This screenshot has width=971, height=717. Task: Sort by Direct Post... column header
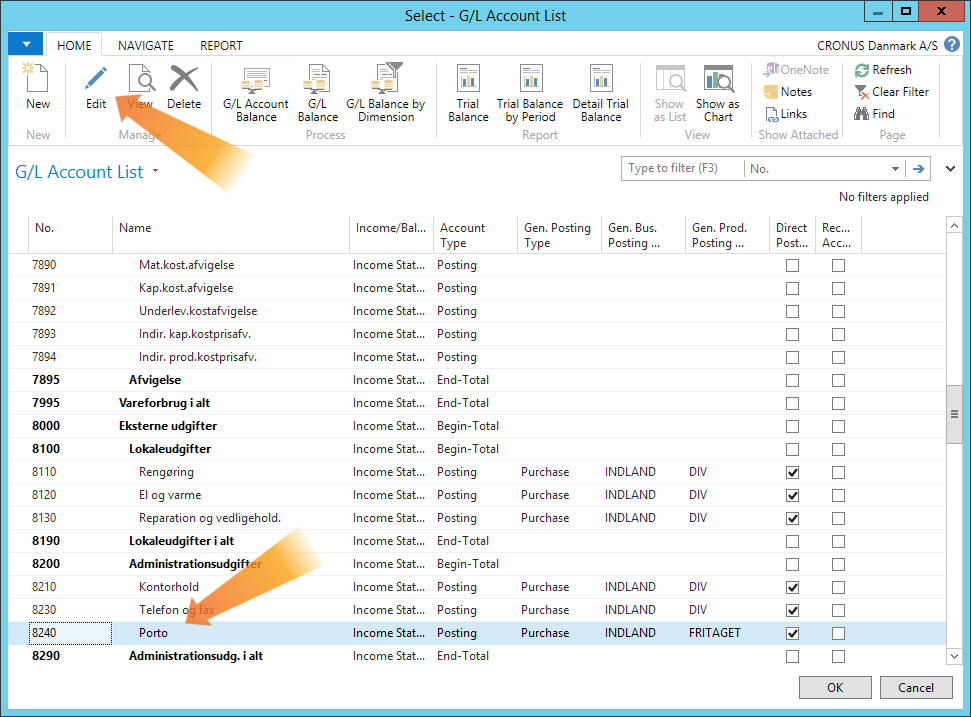pyautogui.click(x=793, y=235)
